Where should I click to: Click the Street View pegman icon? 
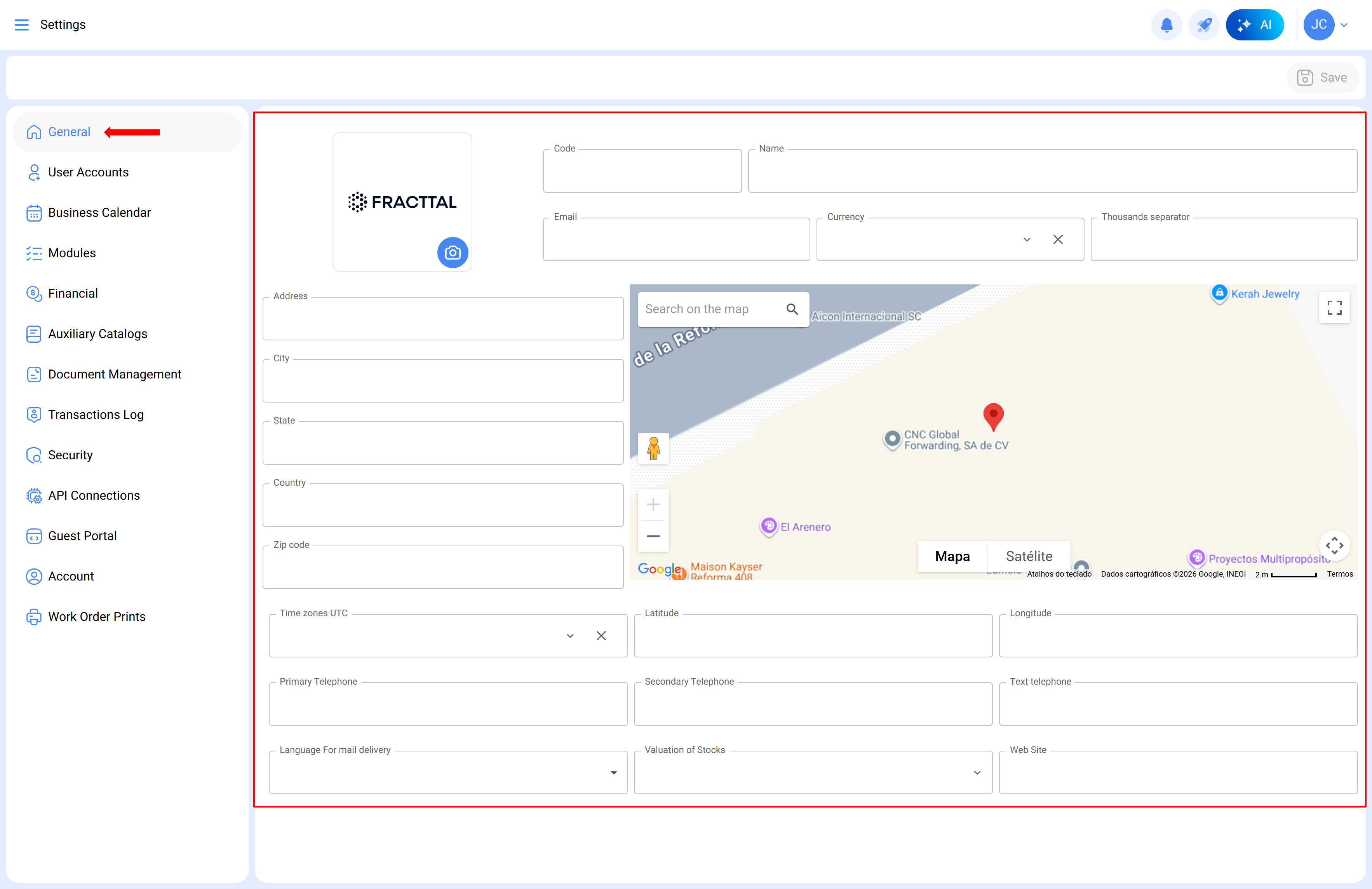pos(653,448)
